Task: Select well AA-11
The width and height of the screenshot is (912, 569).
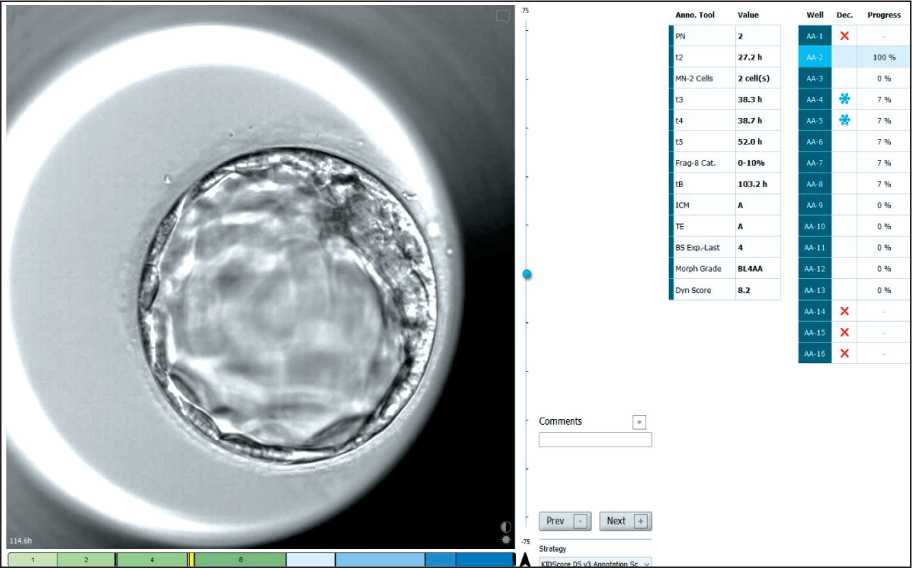Action: (x=814, y=248)
